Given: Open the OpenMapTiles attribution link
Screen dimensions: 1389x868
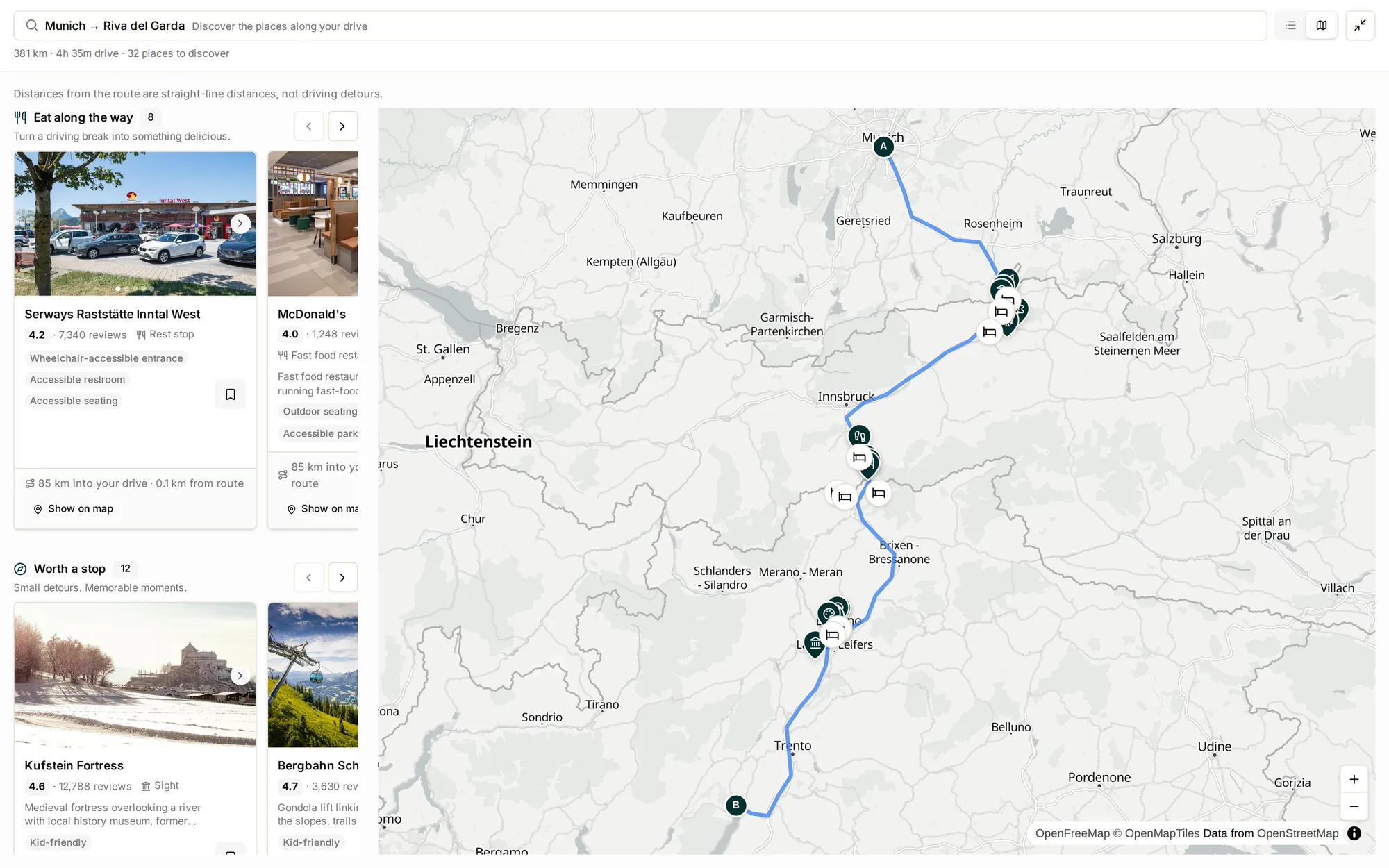Looking at the screenshot, I should pos(1156,833).
